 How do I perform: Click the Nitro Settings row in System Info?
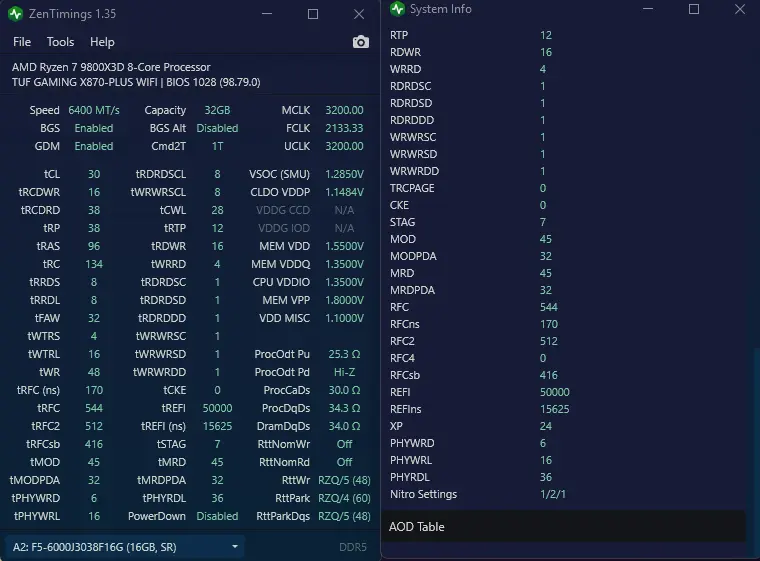point(563,494)
